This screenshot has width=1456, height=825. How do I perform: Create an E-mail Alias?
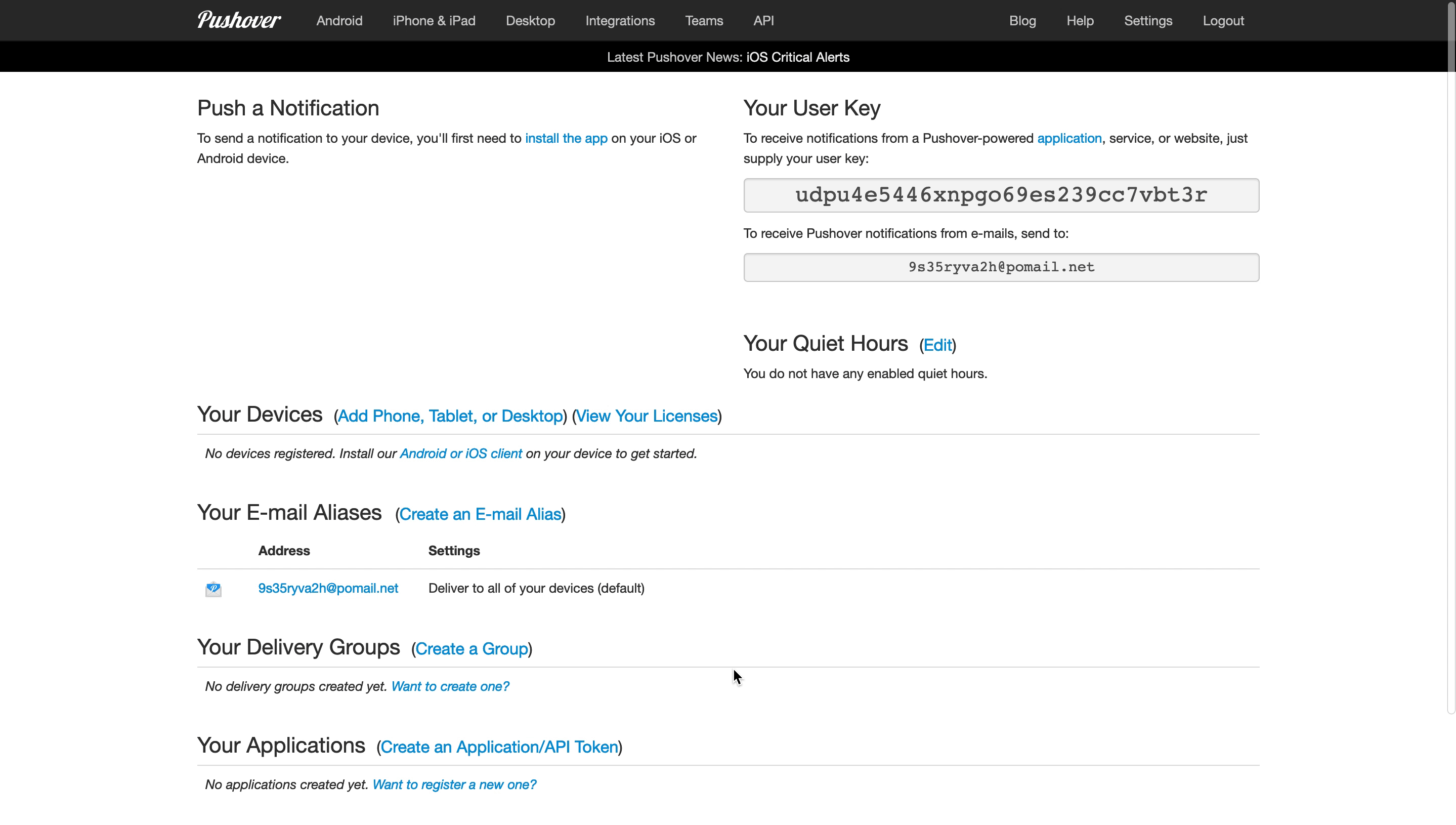480,514
